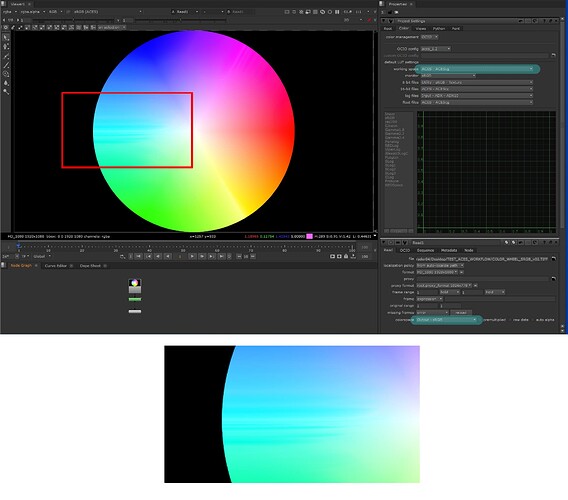Click the reload button

click(461, 312)
